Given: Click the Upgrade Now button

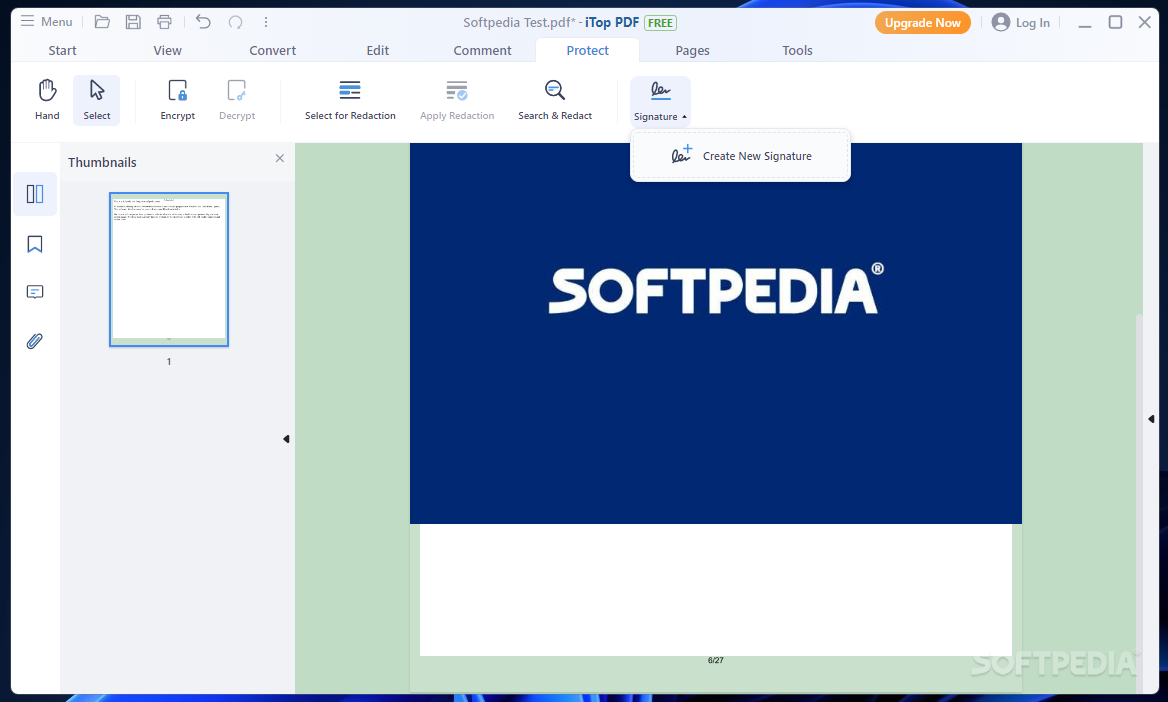Looking at the screenshot, I should coord(922,22).
